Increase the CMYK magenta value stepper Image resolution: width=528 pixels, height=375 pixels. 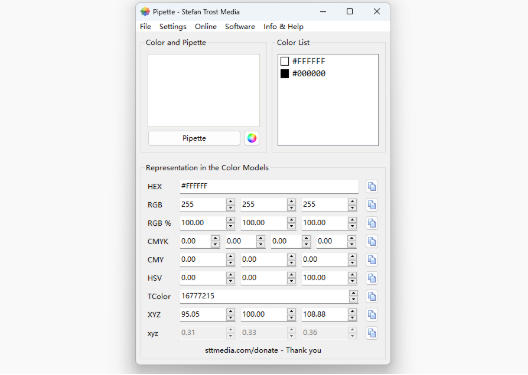pos(260,238)
